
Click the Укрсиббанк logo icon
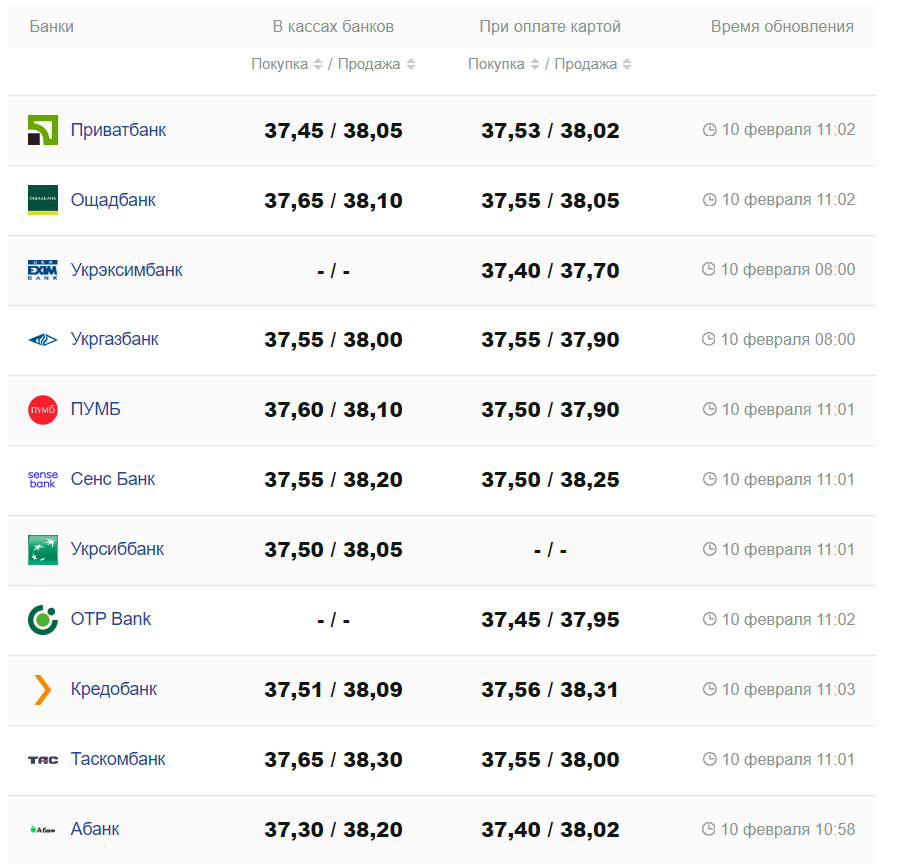pyautogui.click(x=43, y=550)
